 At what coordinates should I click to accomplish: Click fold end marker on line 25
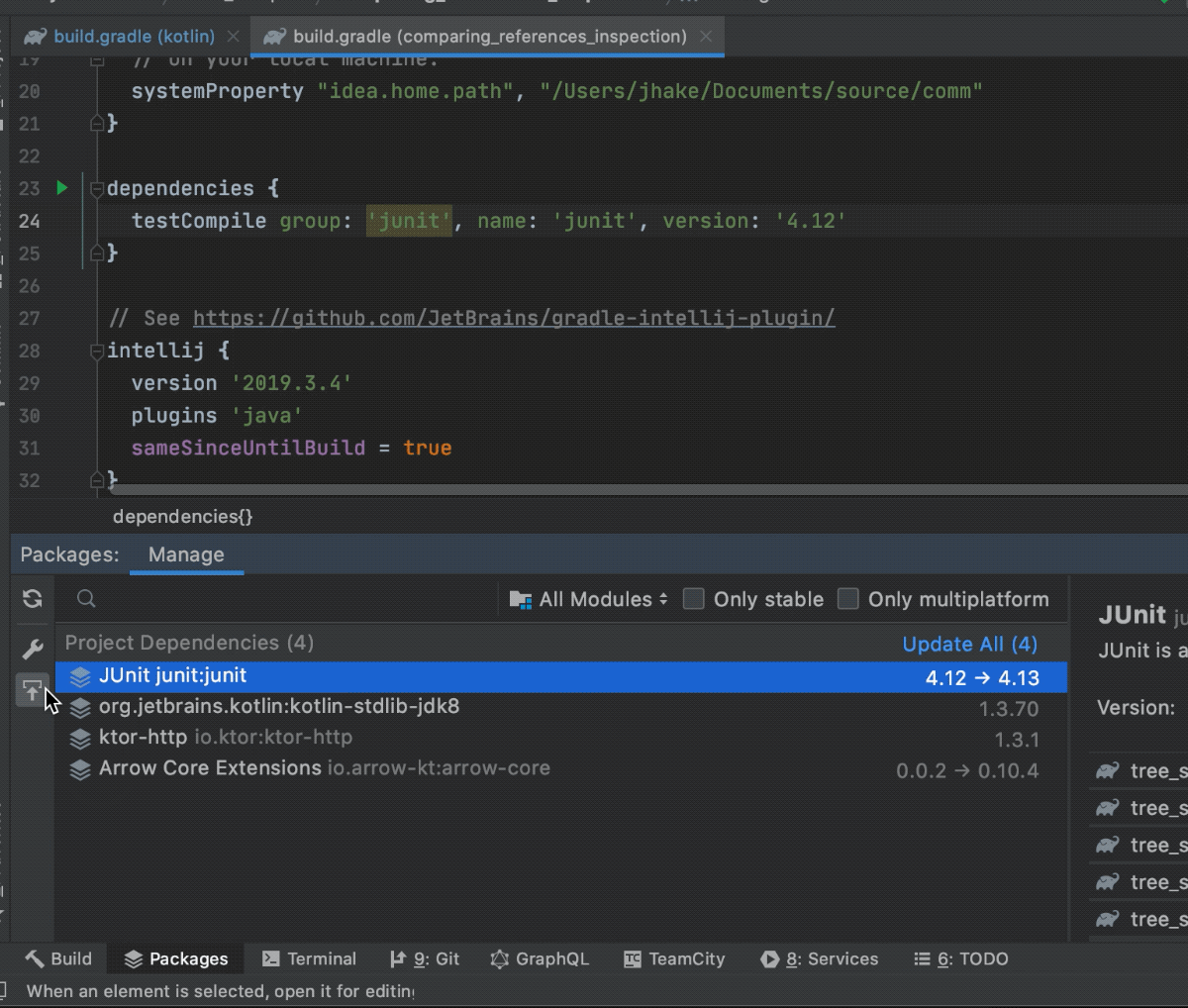point(97,253)
